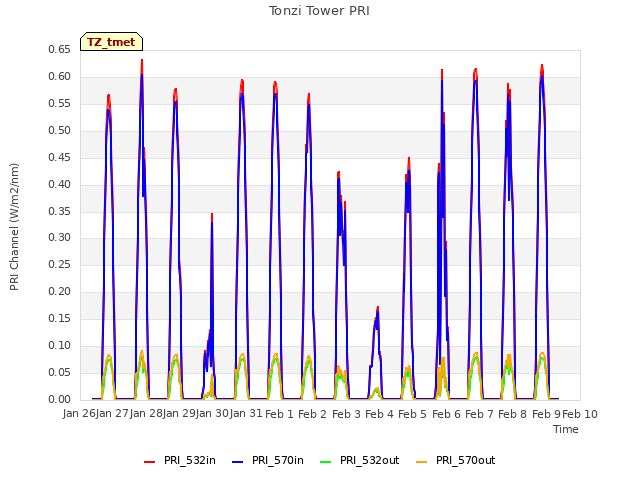Viewport: 640px width, 480px height.
Task: Click the small Feb 4 peak near 0.17
Action: [378, 307]
